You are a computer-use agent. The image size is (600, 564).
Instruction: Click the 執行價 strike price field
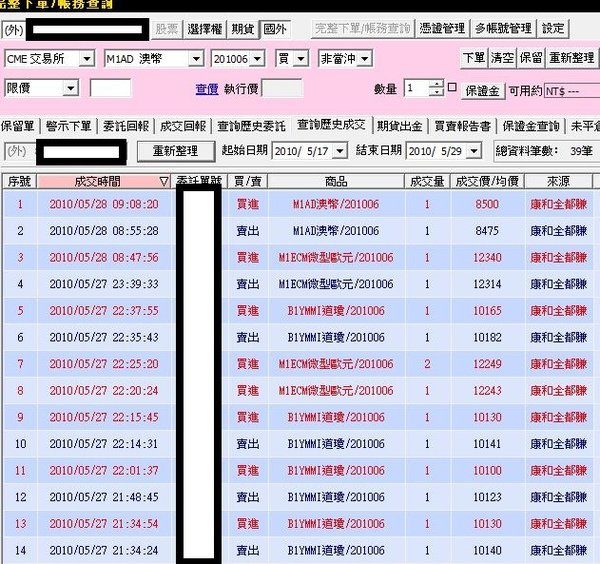pyautogui.click(x=282, y=88)
